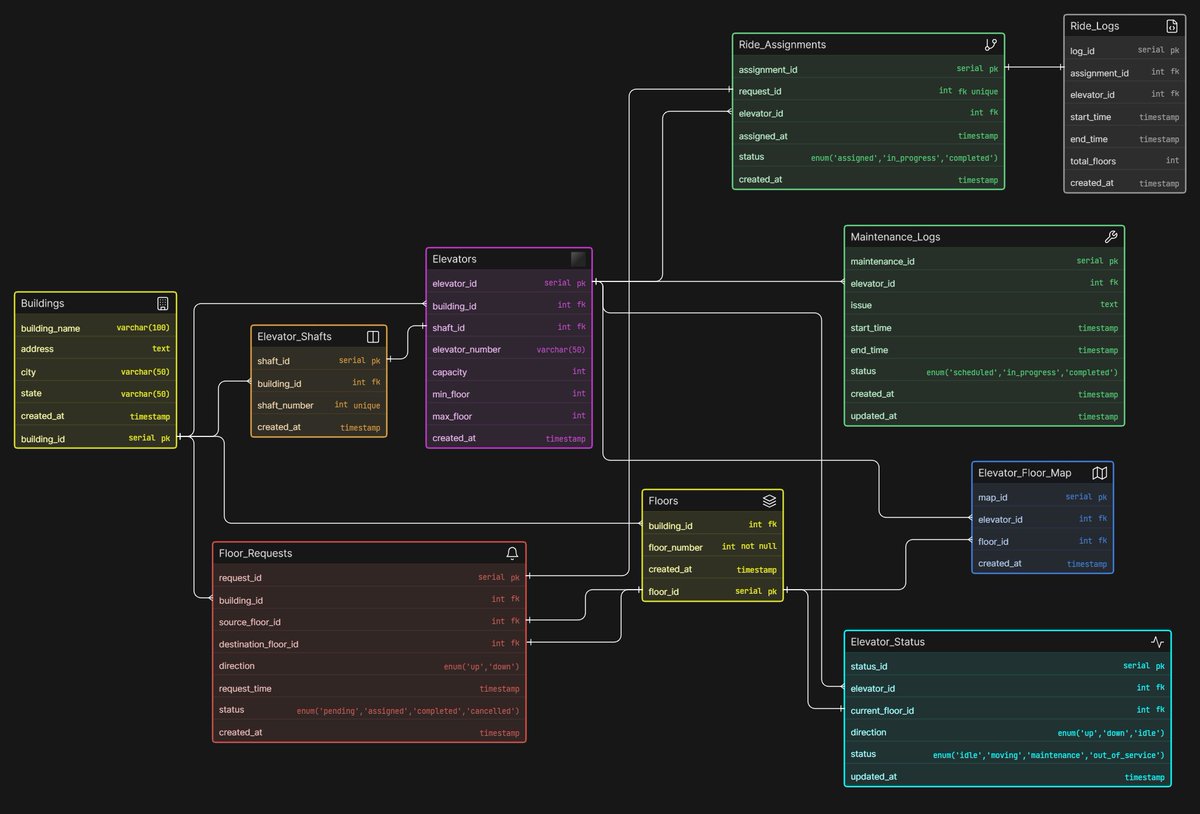Viewport: 1200px width, 814px height.
Task: Click map_id row in Elevator_Floor_Map
Action: [x=1042, y=497]
